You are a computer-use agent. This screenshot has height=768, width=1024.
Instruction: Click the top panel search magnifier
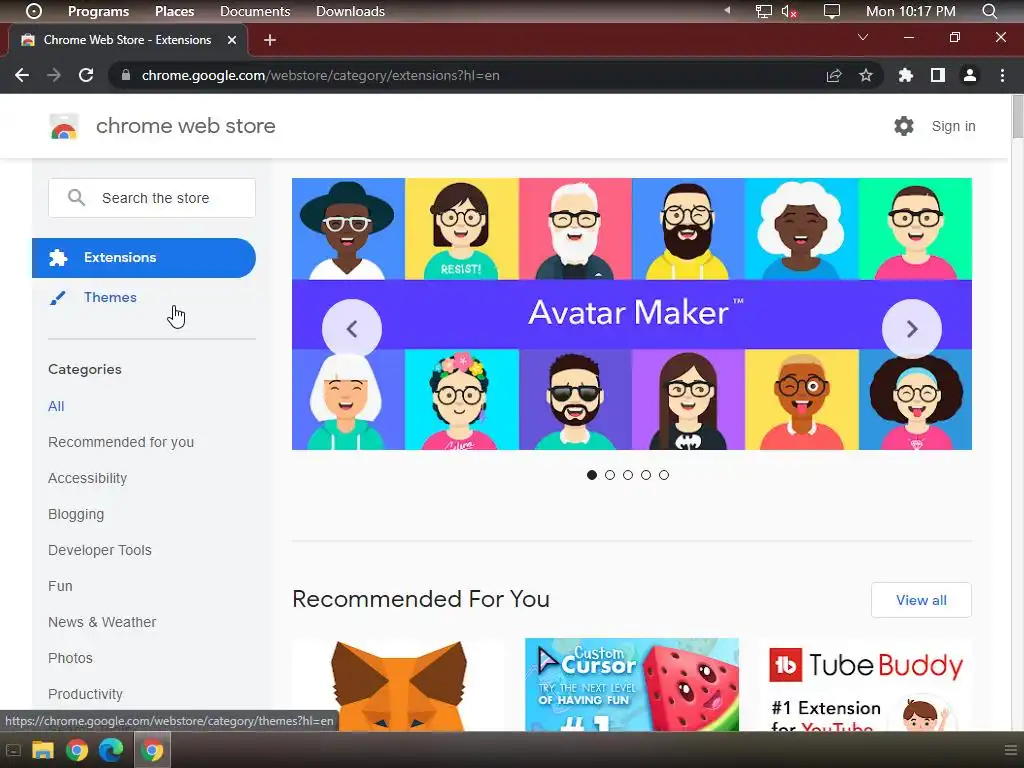[989, 11]
